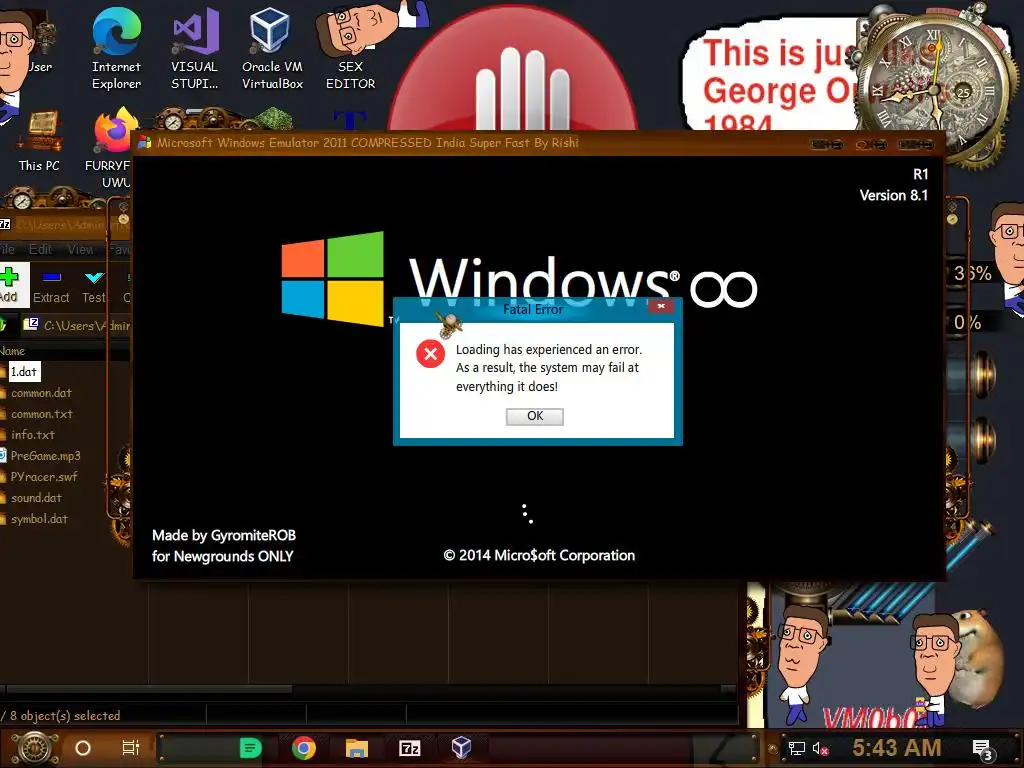The height and width of the screenshot is (768, 1024).
Task: Click Test in the 7-Zip toolbar
Action: [x=93, y=287]
